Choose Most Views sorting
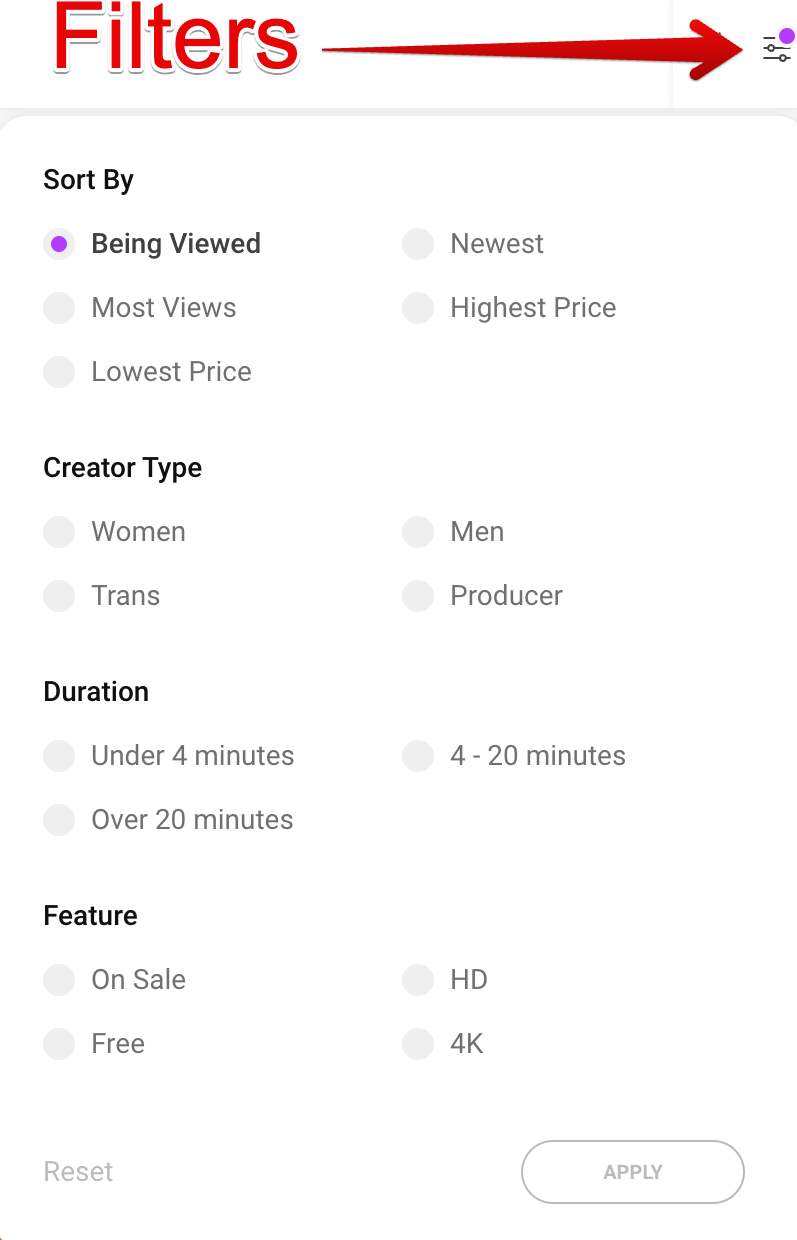797x1240 pixels. pyautogui.click(x=60, y=308)
